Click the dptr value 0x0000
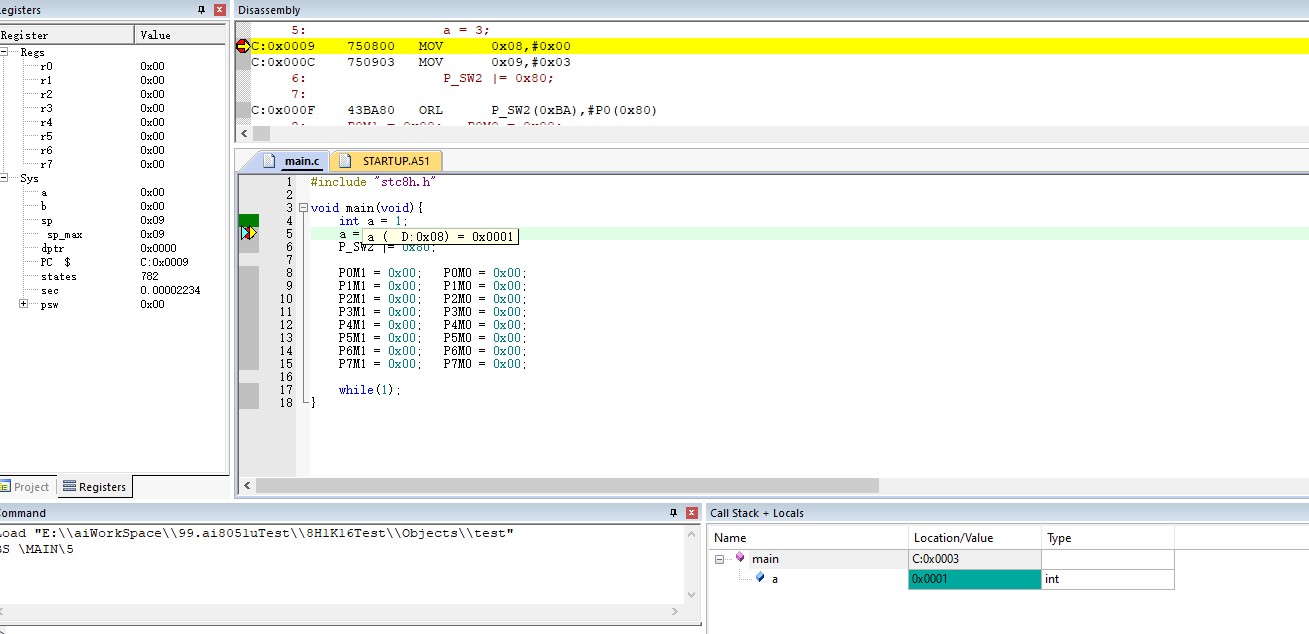This screenshot has height=634, width=1309. point(158,248)
